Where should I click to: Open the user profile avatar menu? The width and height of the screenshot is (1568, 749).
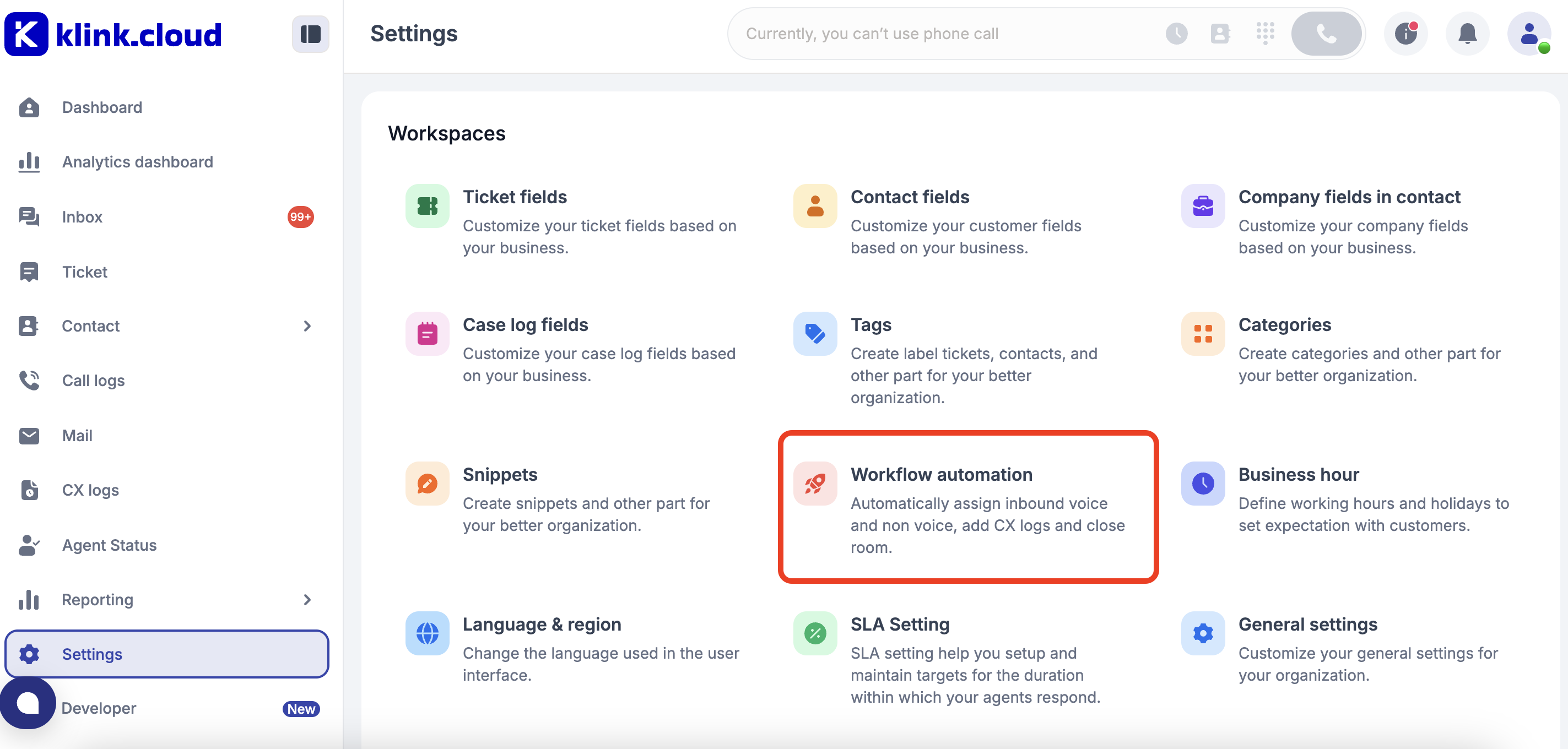tap(1528, 34)
